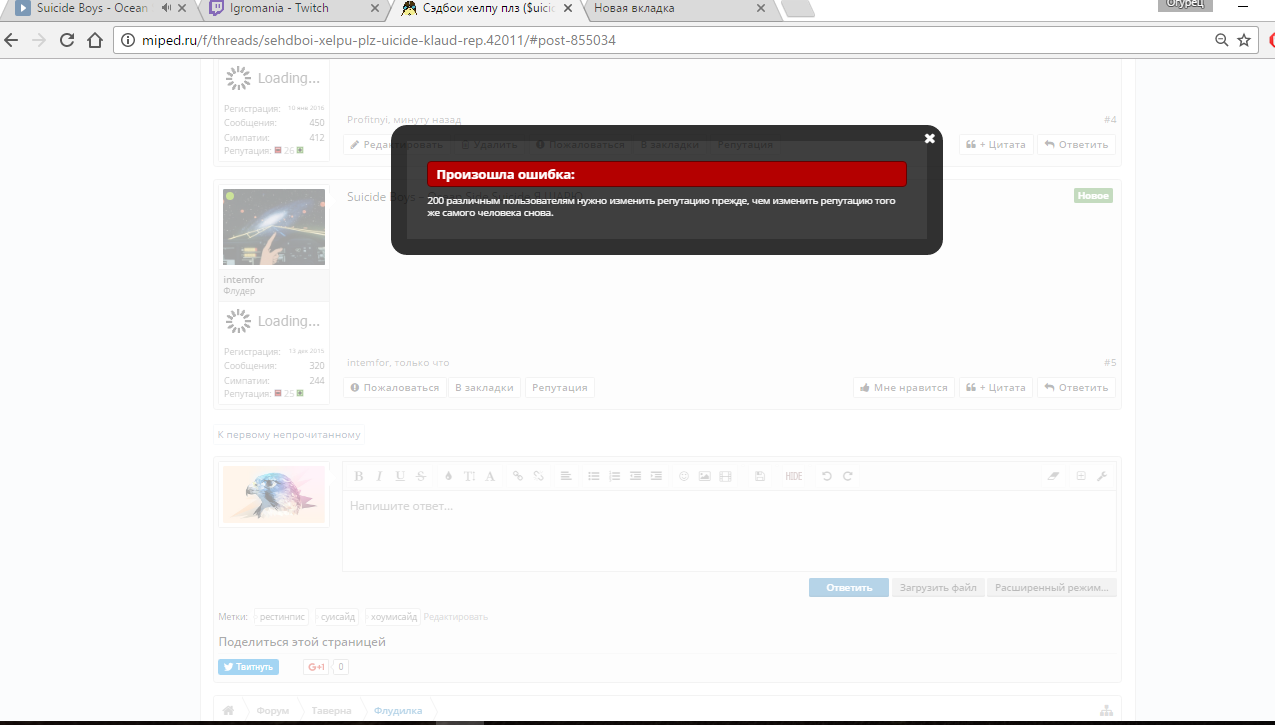The width and height of the screenshot is (1275, 725).
Task: Close the Новая вкладка tab
Action: point(760,8)
